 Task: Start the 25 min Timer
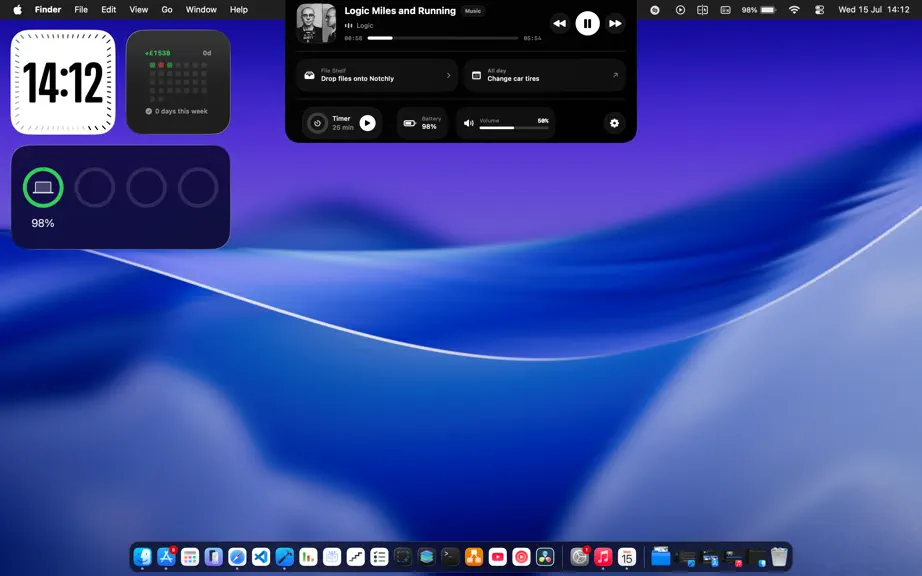coord(368,123)
